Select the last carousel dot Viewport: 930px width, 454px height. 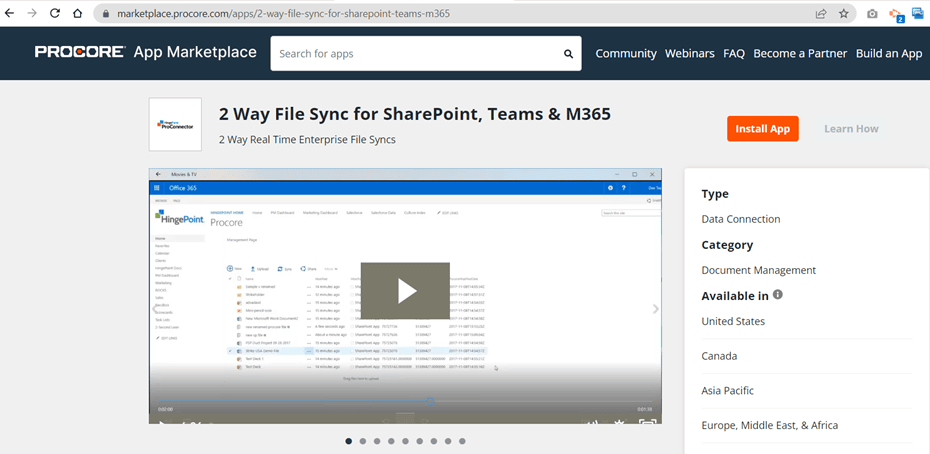(462, 441)
